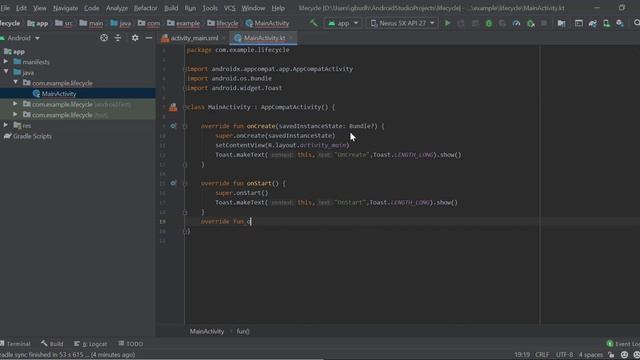This screenshot has width=640, height=360.
Task: Click Attach Debugger to Android Process icon
Action: (531, 23)
